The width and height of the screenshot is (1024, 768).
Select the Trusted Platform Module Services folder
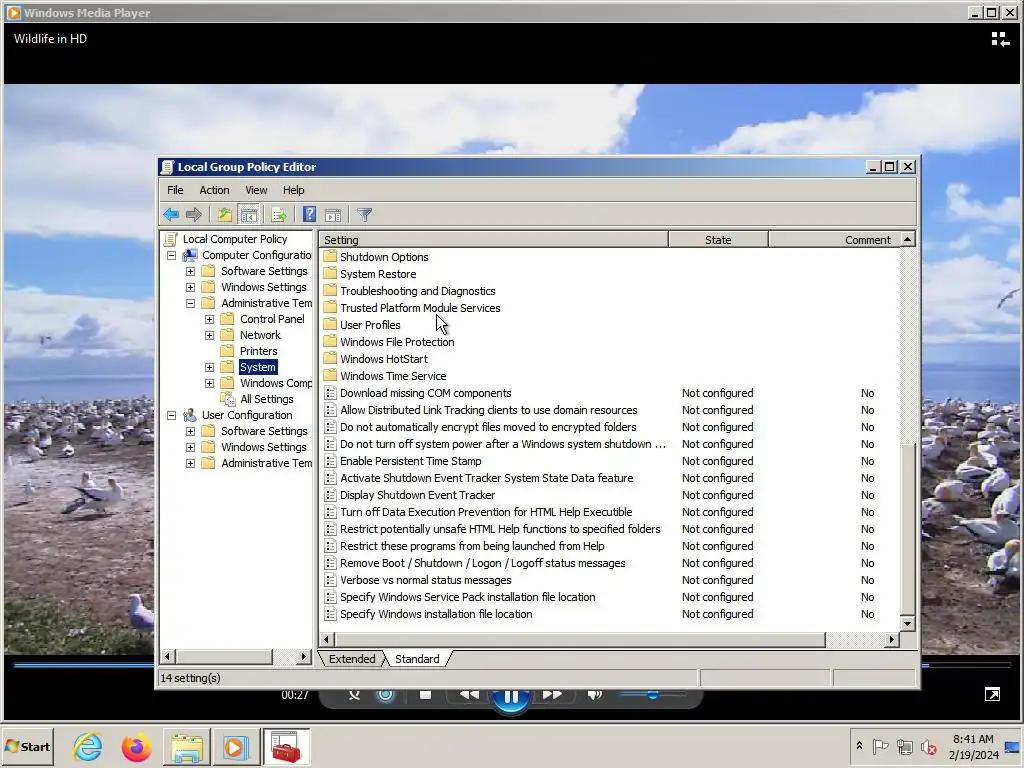[420, 308]
